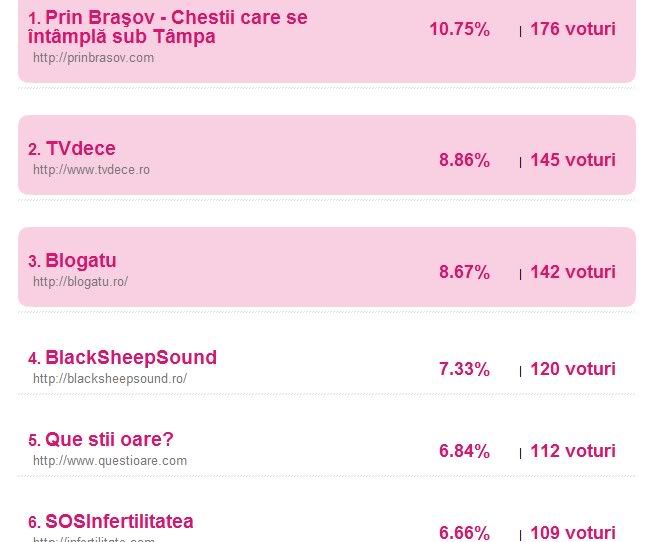The width and height of the screenshot is (654, 542).
Task: Click the 142 voturi count
Action: [x=573, y=272]
